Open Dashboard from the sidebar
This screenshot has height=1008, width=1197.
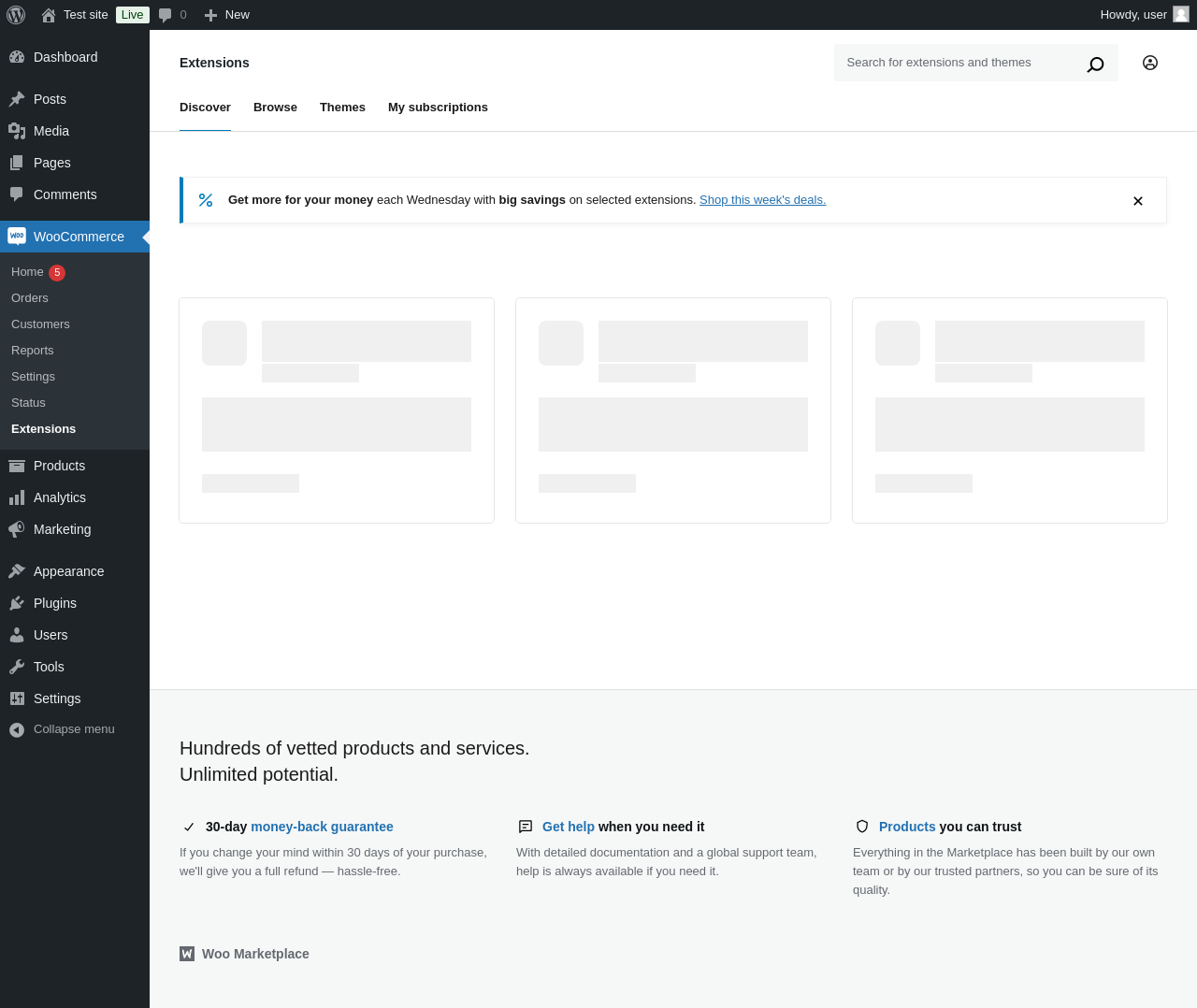65,57
